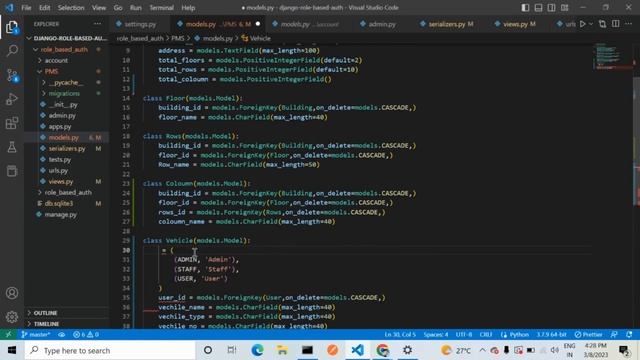Open the Search view in activity bar
The width and height of the screenshot is (640, 360).
pyautogui.click(x=12, y=51)
